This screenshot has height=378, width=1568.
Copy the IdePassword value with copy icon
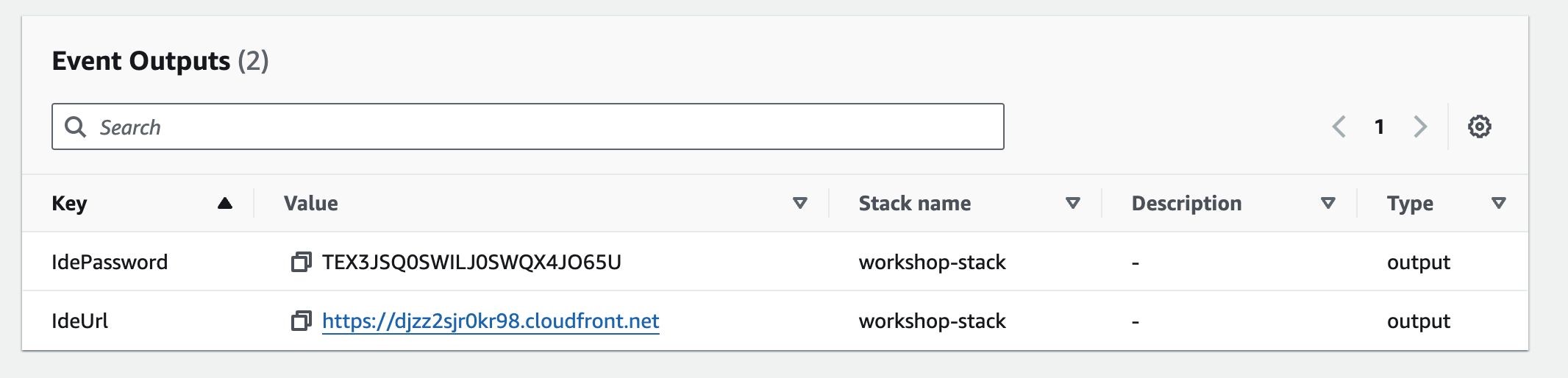(301, 262)
